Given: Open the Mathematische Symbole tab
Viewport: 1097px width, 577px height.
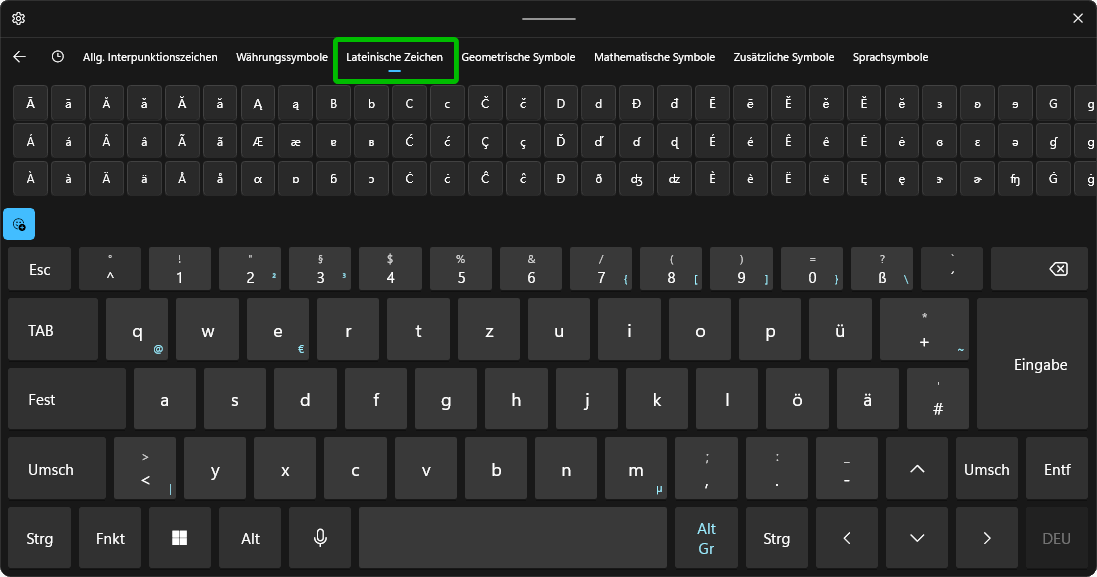Looking at the screenshot, I should (x=654, y=57).
